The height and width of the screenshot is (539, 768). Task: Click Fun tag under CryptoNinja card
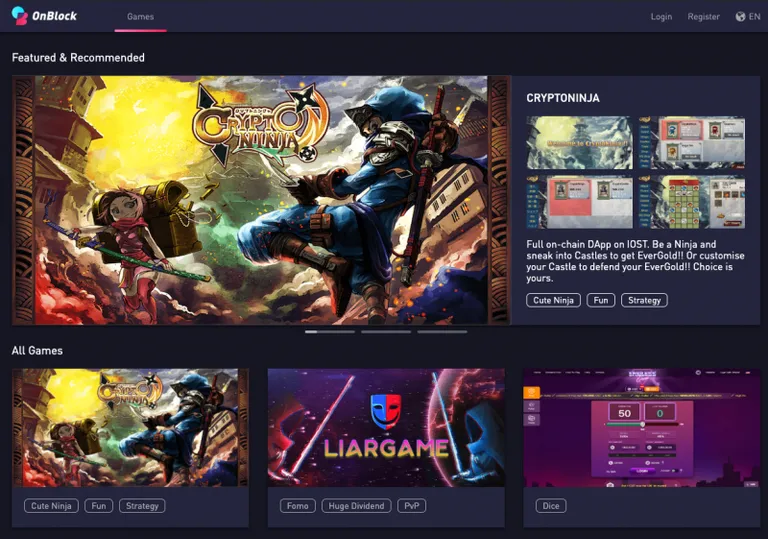click(x=99, y=506)
